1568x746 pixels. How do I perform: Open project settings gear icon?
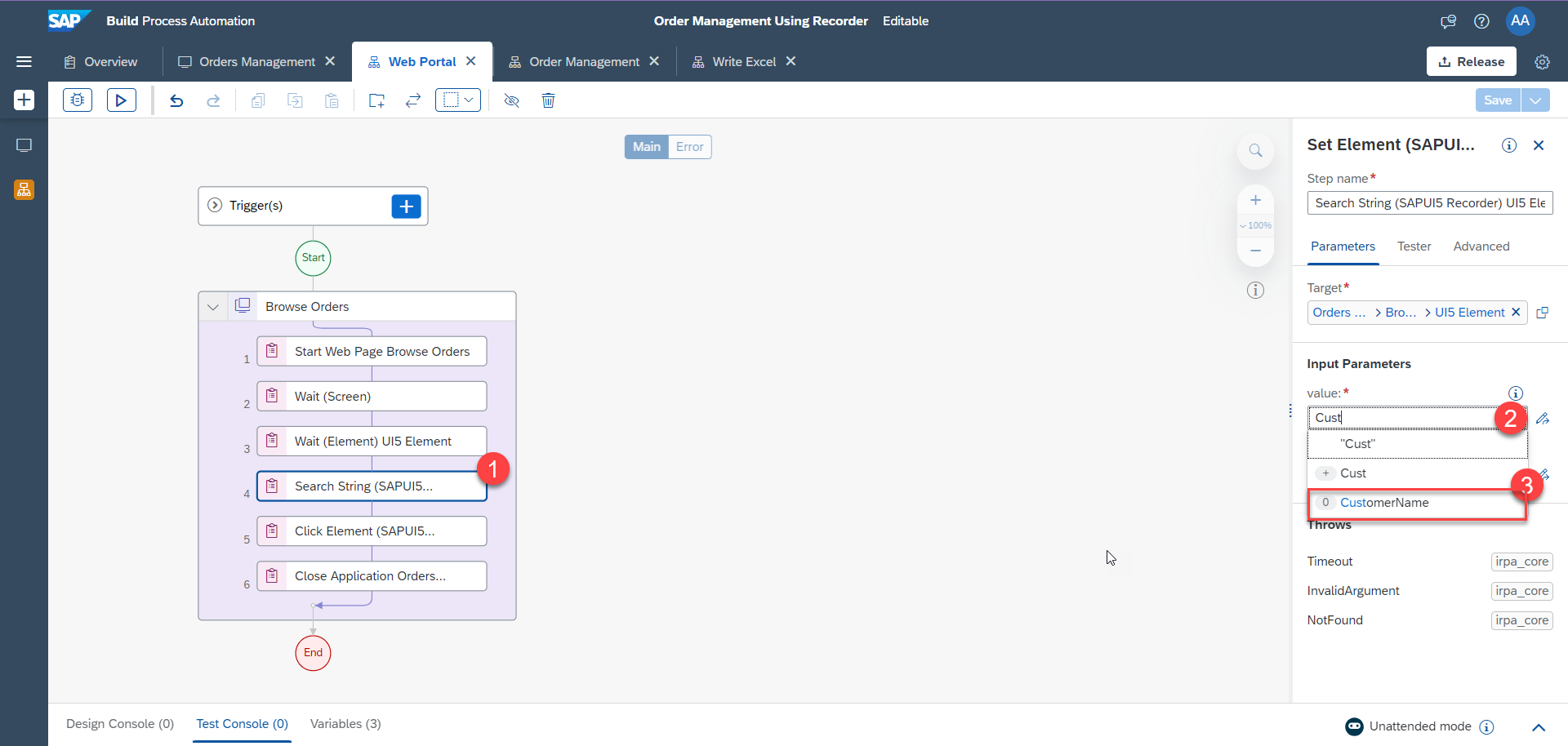1542,61
